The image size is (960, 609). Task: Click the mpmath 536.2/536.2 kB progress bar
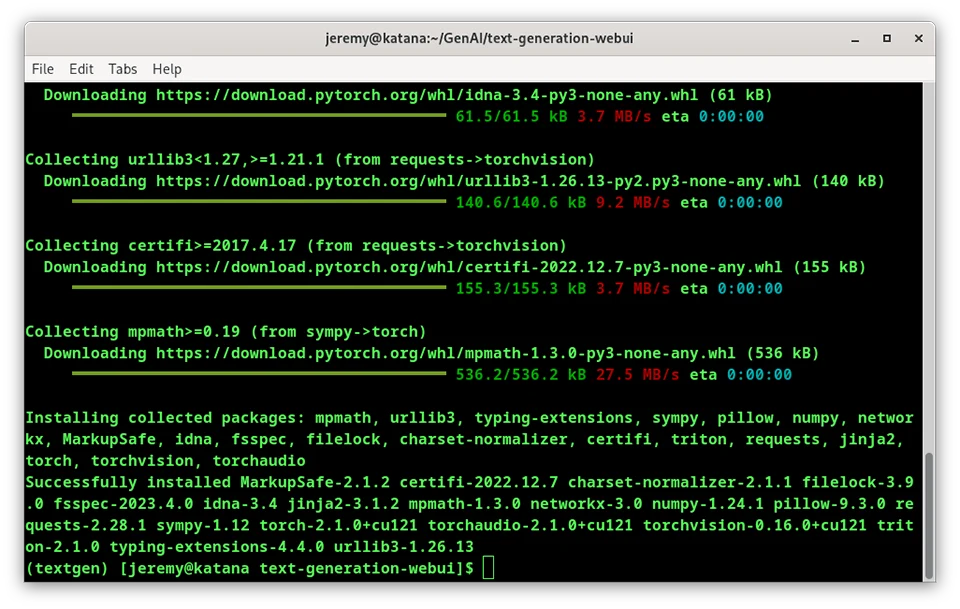coord(259,373)
